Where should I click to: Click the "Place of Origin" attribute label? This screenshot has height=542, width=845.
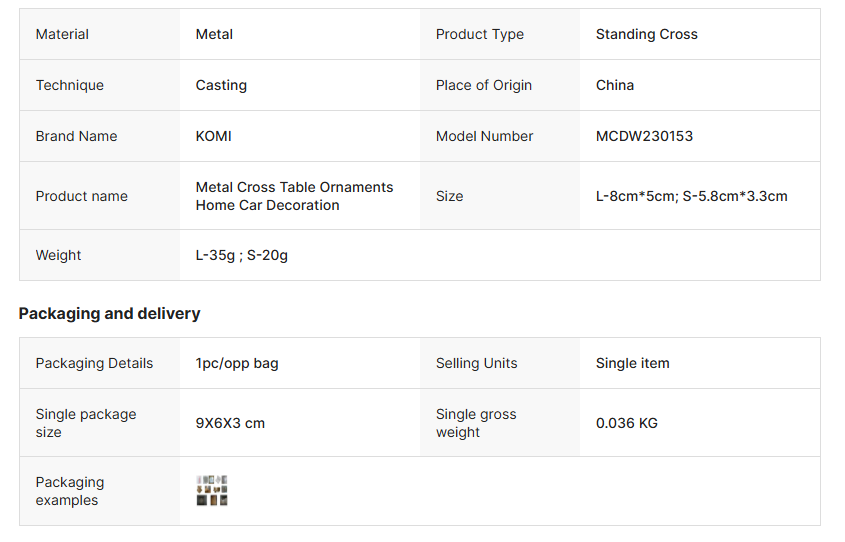[484, 85]
